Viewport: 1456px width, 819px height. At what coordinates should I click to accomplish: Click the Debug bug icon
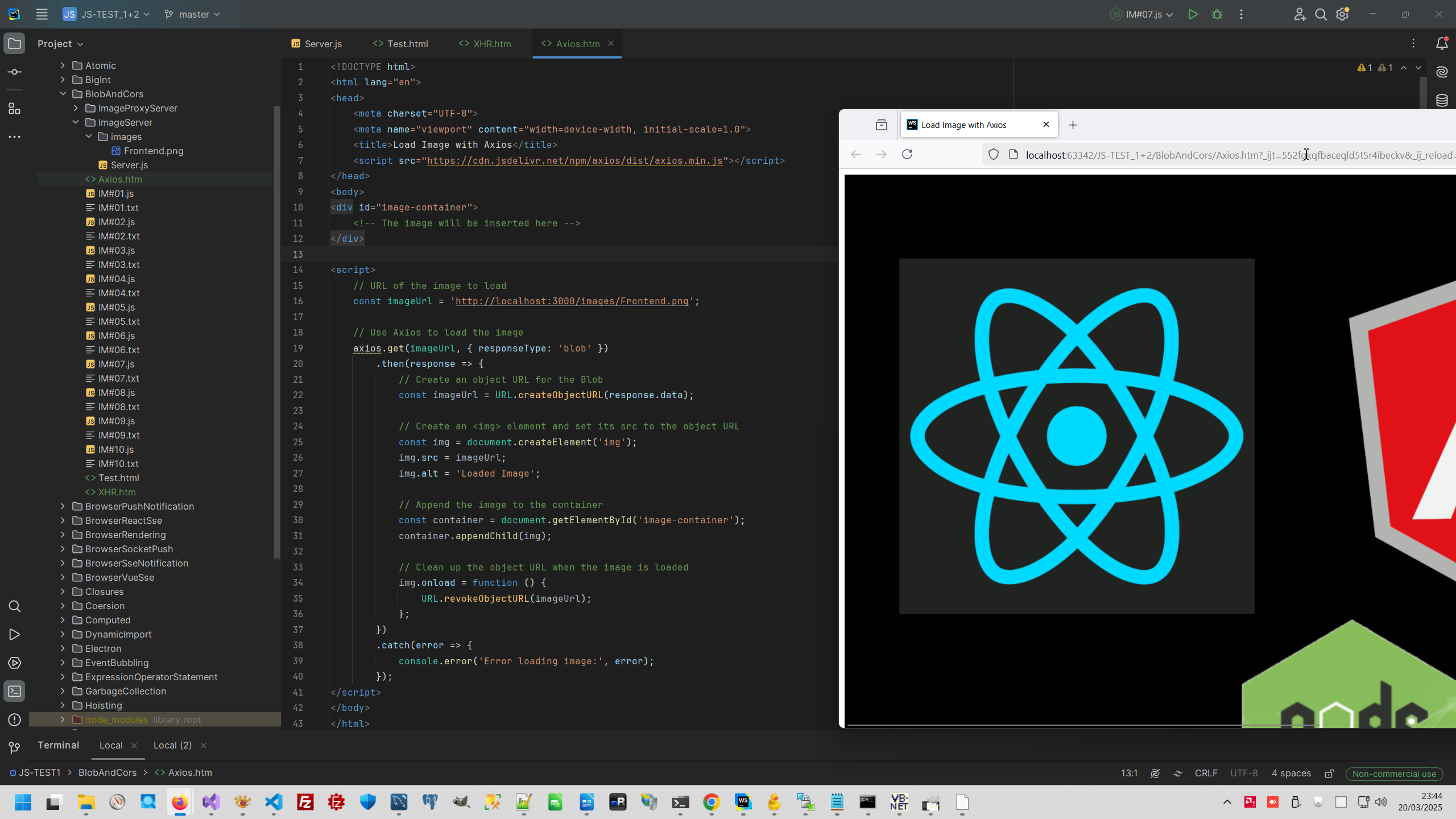(1217, 14)
